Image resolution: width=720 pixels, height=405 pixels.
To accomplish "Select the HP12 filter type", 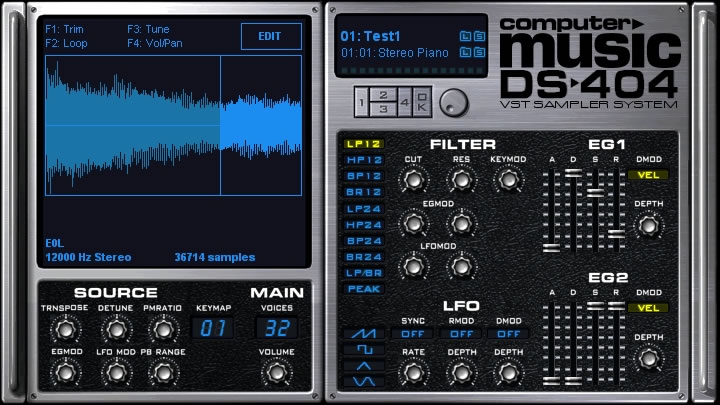I will pyautogui.click(x=363, y=159).
